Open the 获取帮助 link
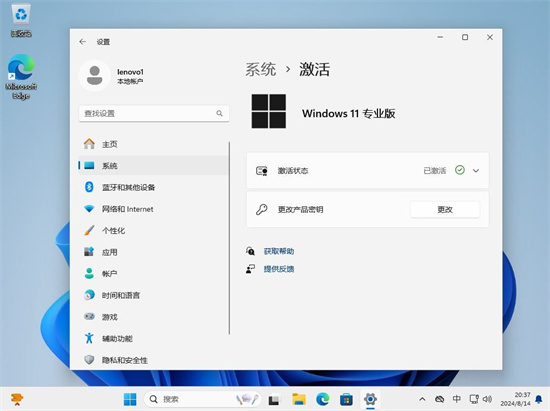Screen dimensions: 550x411 (x=279, y=251)
